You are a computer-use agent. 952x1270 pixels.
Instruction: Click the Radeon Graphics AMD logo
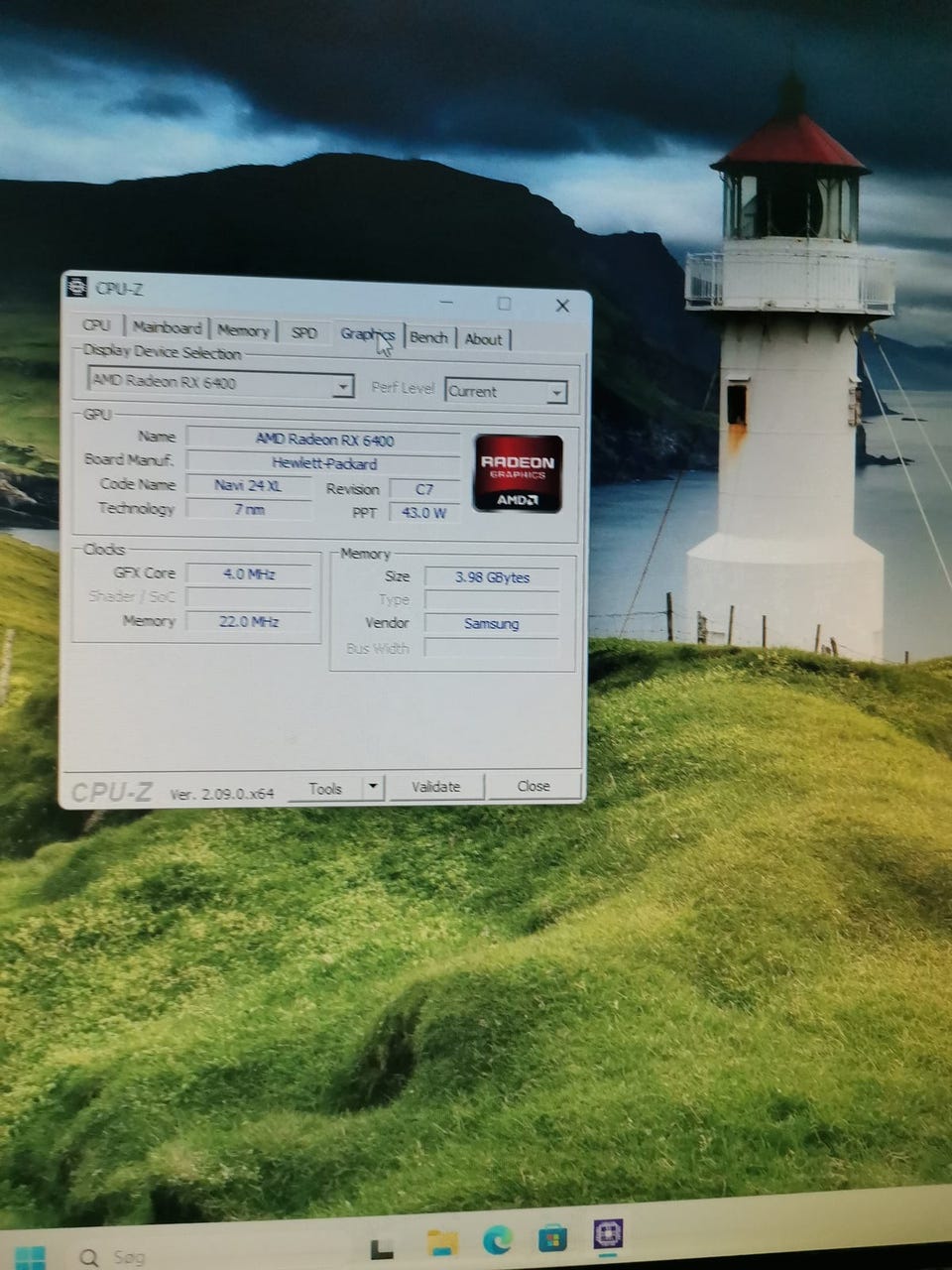(518, 473)
